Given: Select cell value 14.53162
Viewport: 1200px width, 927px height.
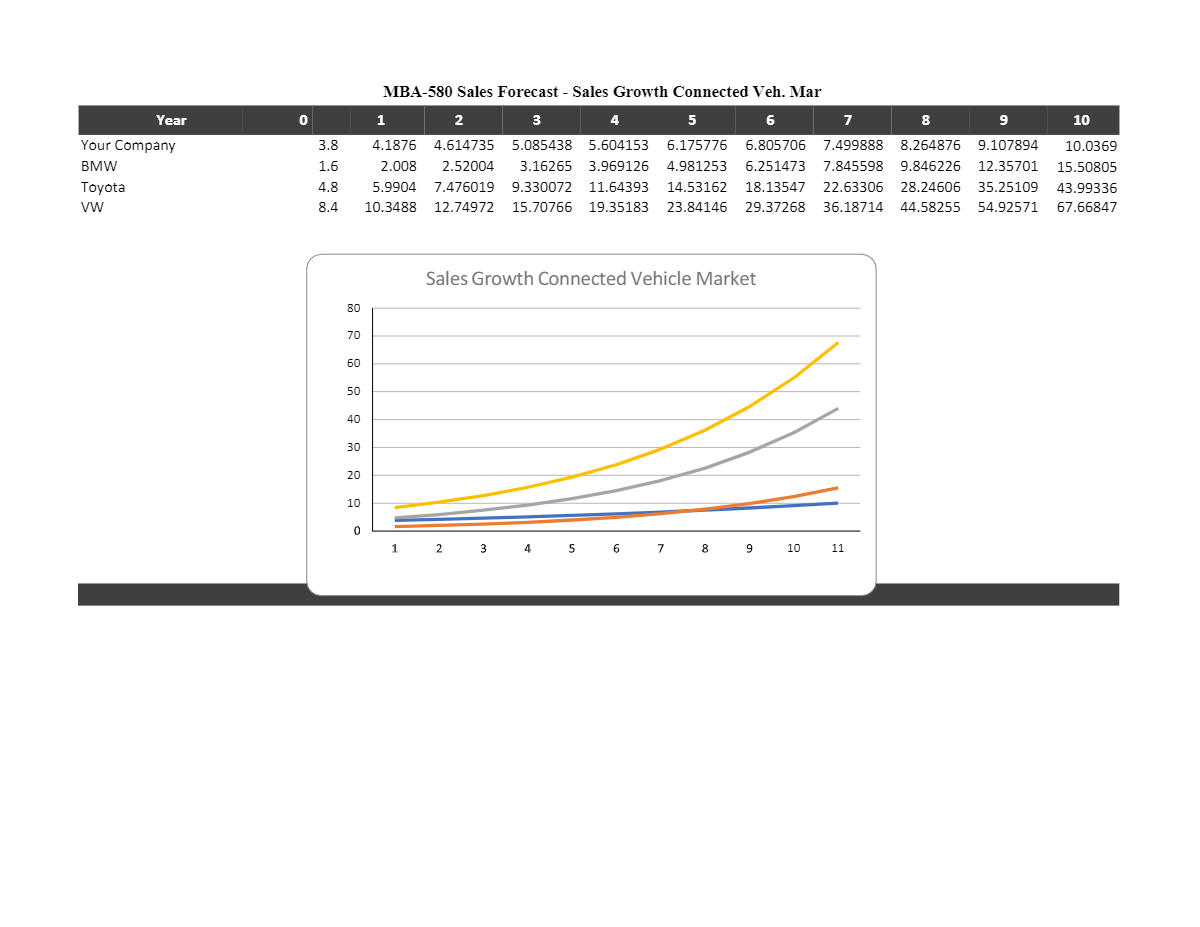Looking at the screenshot, I should coord(697,187).
